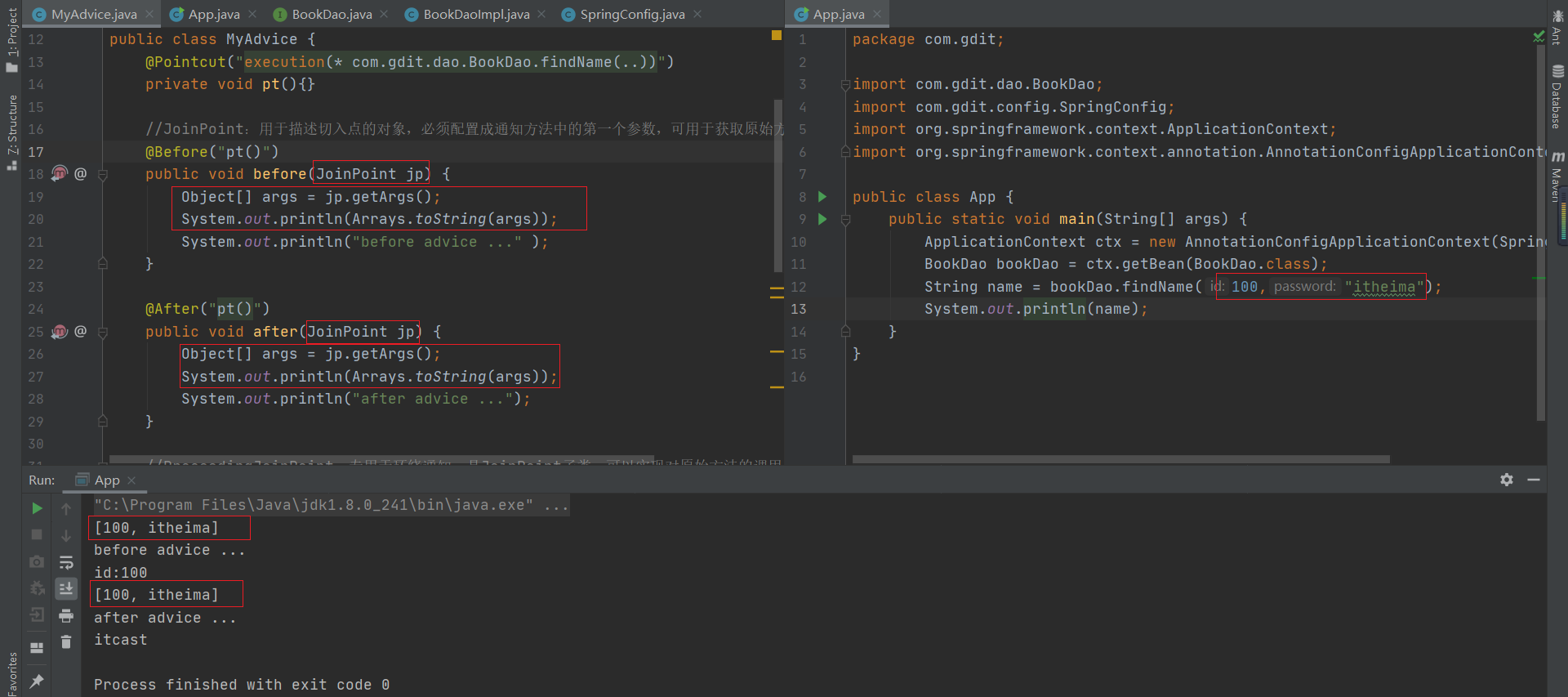Collapse imports fold end on line 6

pyautogui.click(x=846, y=152)
